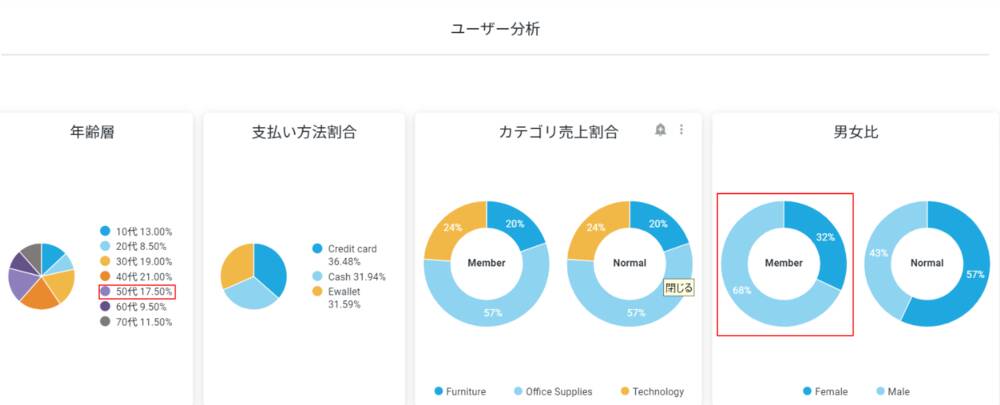This screenshot has width=1000, height=405.
Task: Click the 10代 blue legend dot
Action: [105, 231]
